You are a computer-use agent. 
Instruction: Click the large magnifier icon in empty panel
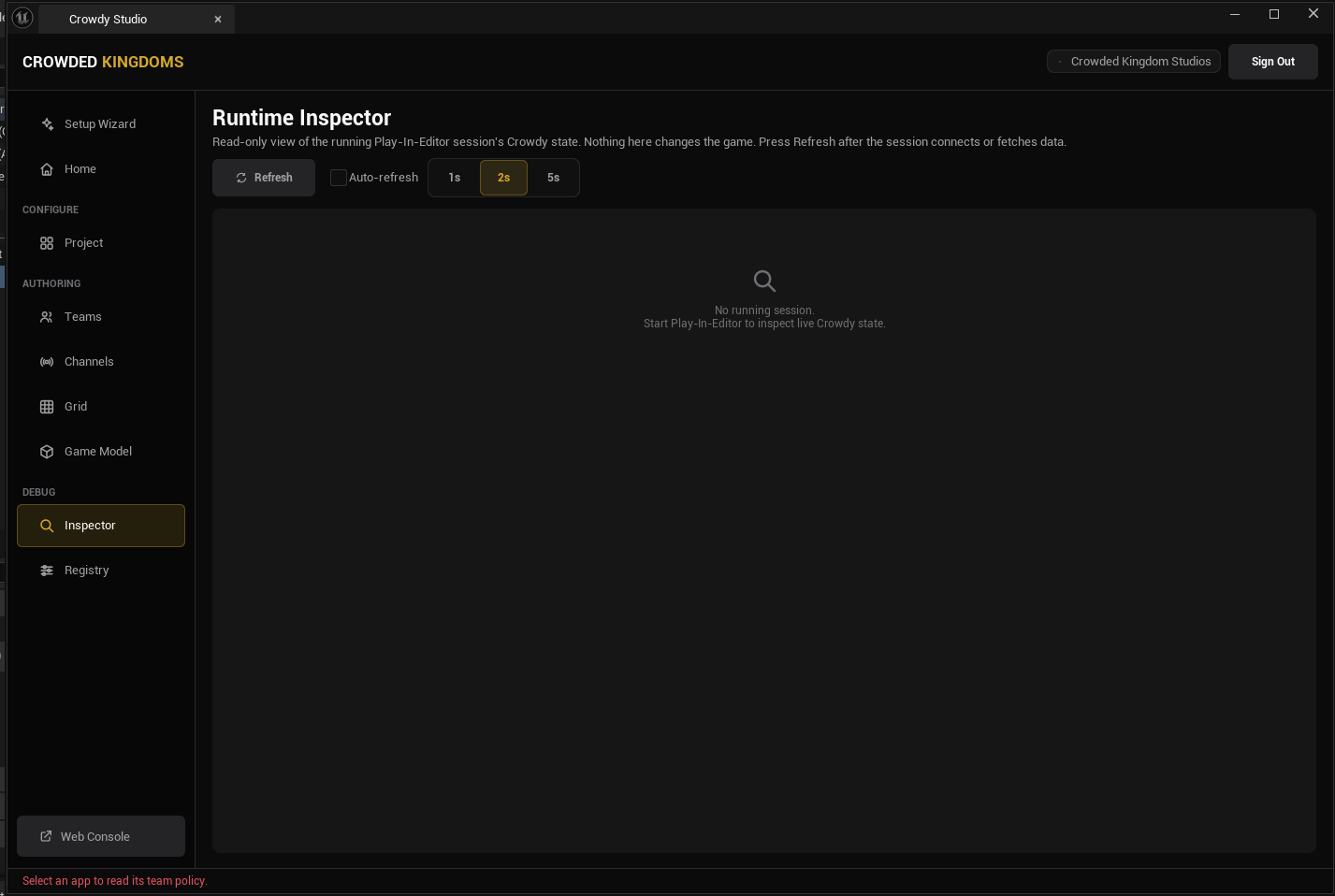tap(764, 281)
